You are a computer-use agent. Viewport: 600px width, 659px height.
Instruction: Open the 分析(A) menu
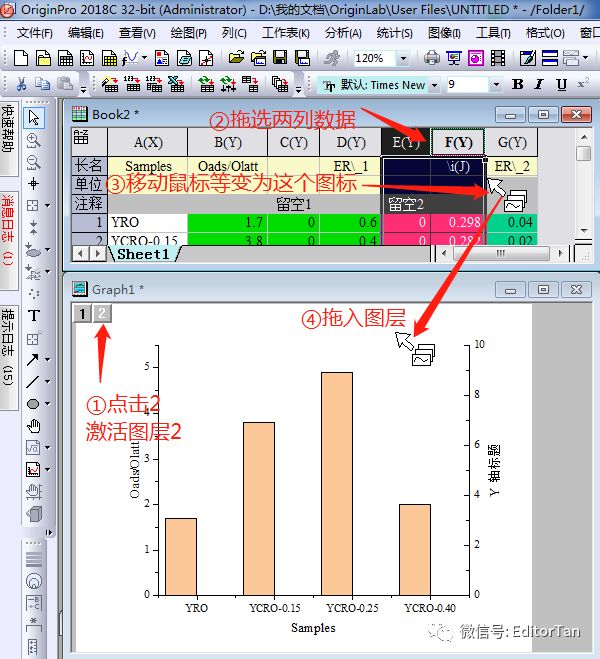(x=343, y=33)
